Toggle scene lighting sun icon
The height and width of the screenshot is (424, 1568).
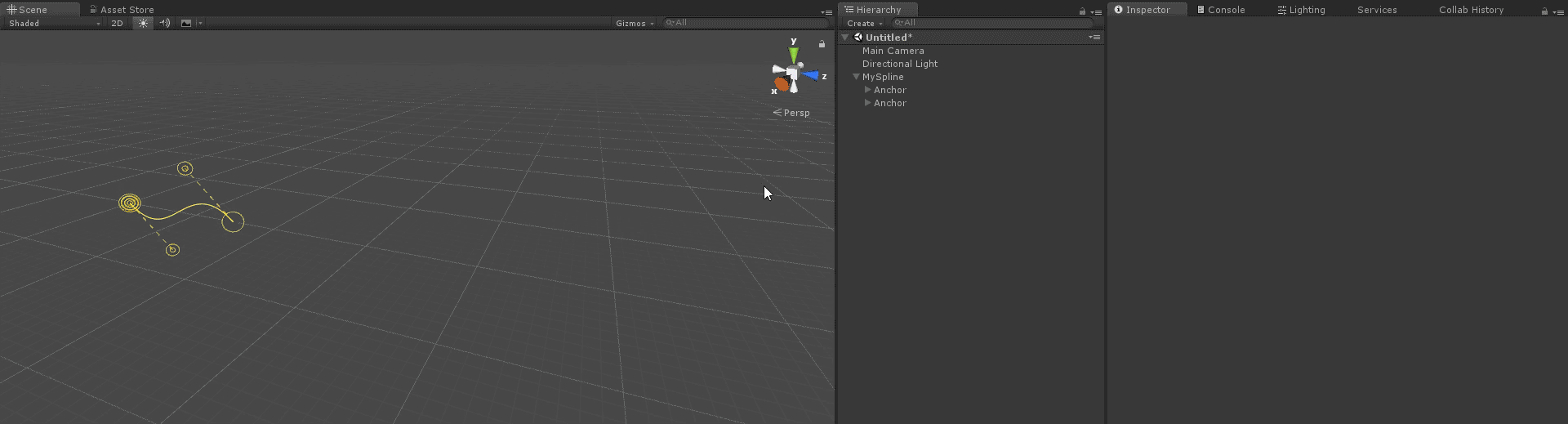tap(143, 24)
